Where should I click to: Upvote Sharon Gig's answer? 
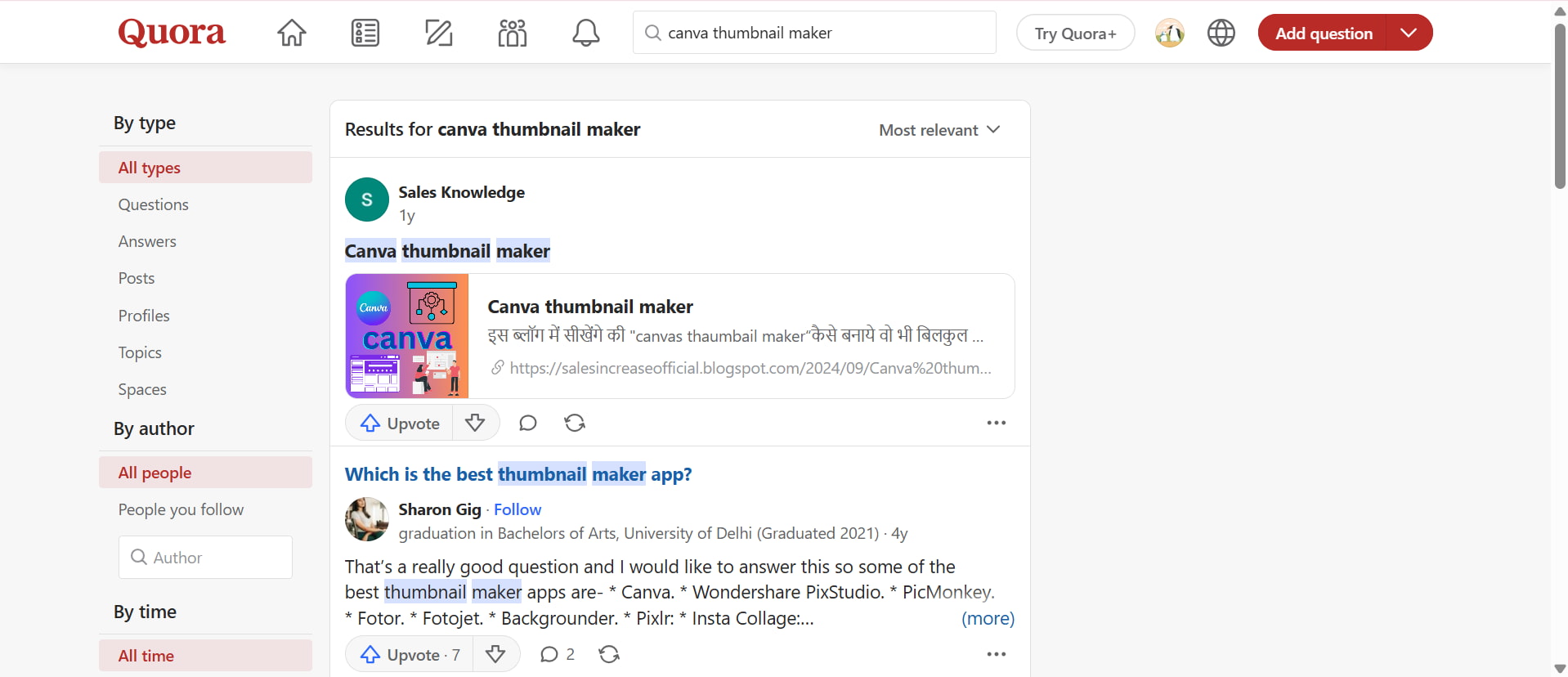point(410,654)
